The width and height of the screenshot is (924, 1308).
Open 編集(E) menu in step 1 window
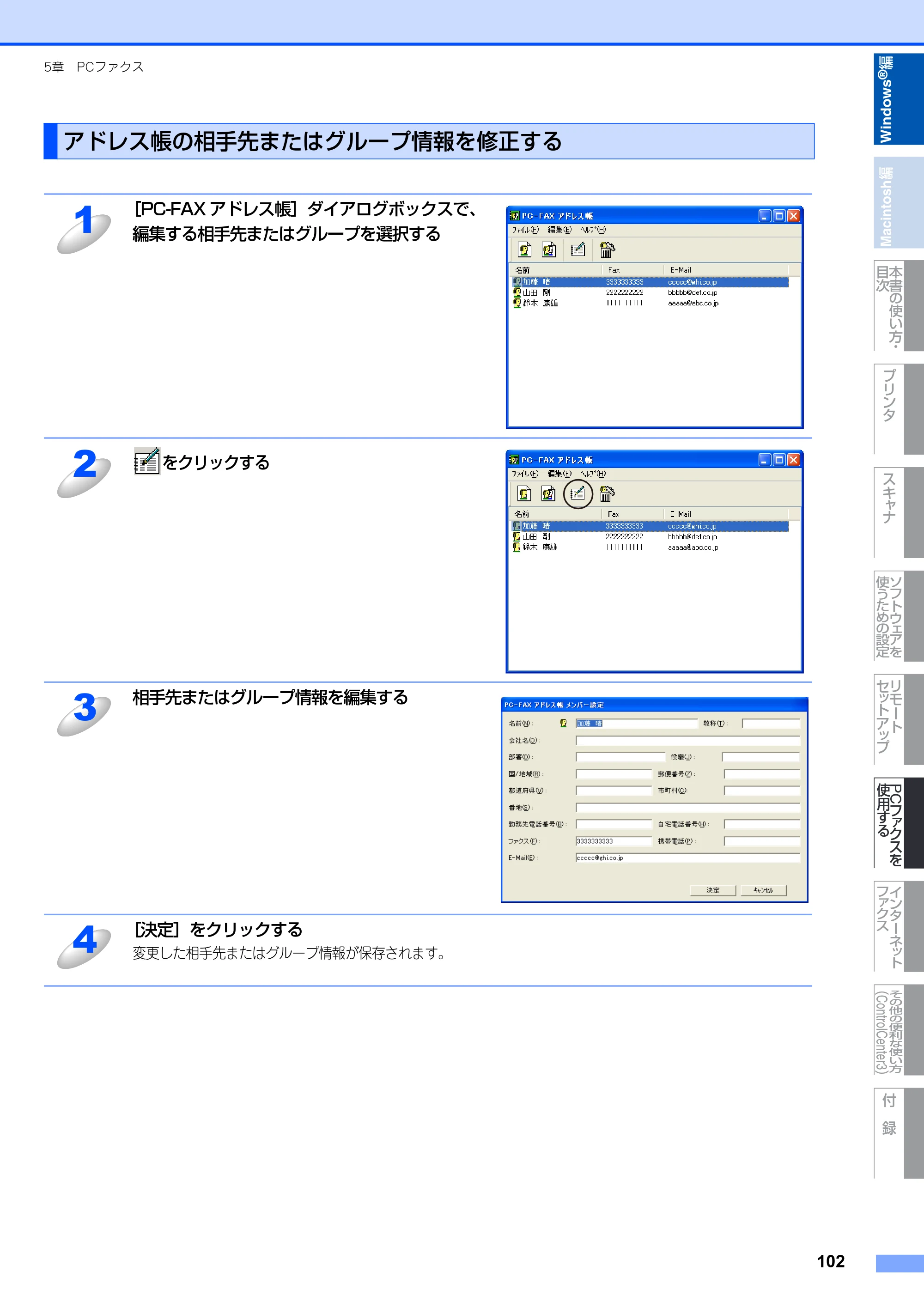(559, 230)
